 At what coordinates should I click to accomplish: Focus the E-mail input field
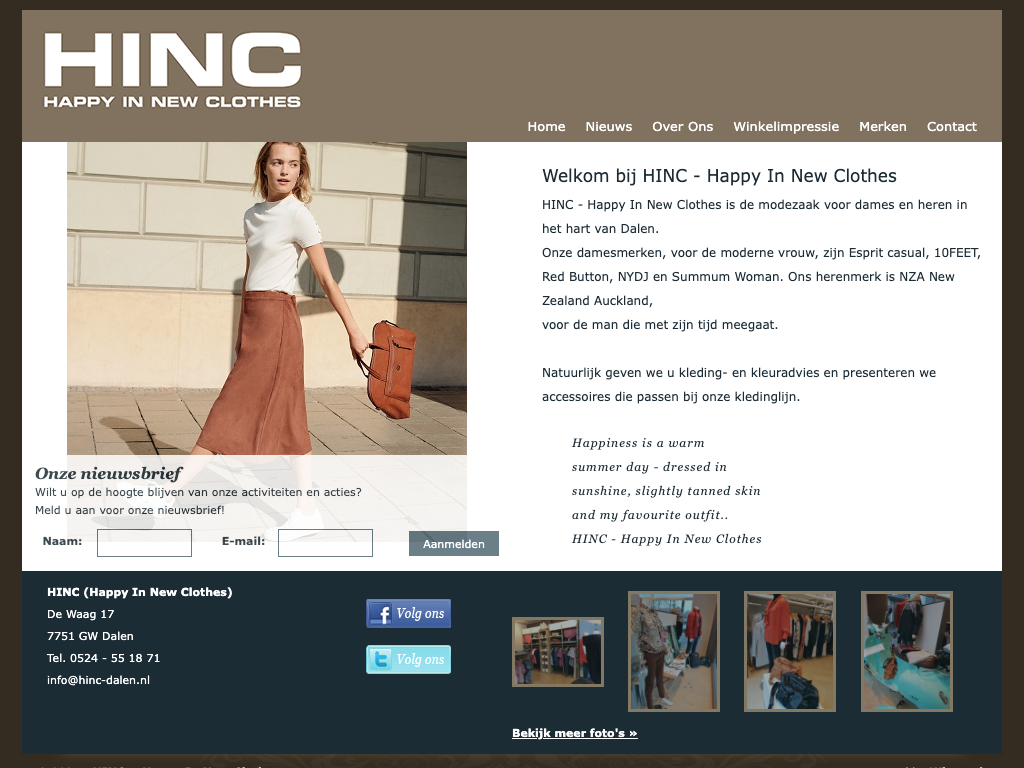point(325,543)
